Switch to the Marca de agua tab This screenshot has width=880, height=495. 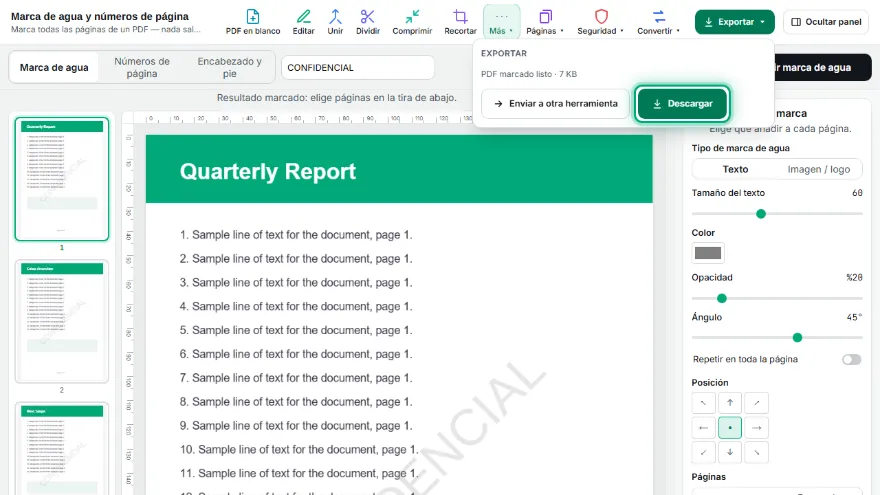(54, 67)
